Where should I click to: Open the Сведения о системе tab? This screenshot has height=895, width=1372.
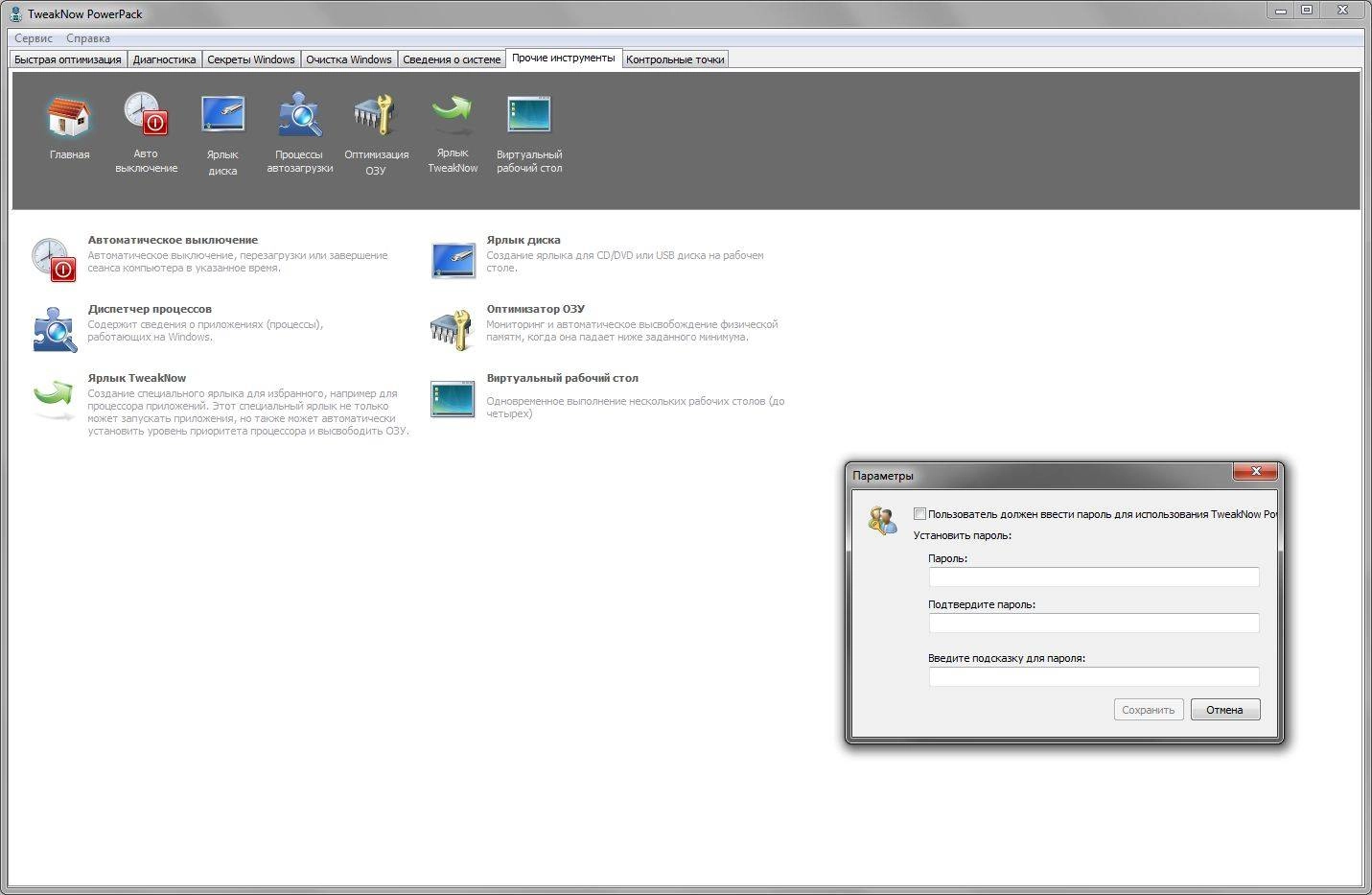[x=452, y=59]
